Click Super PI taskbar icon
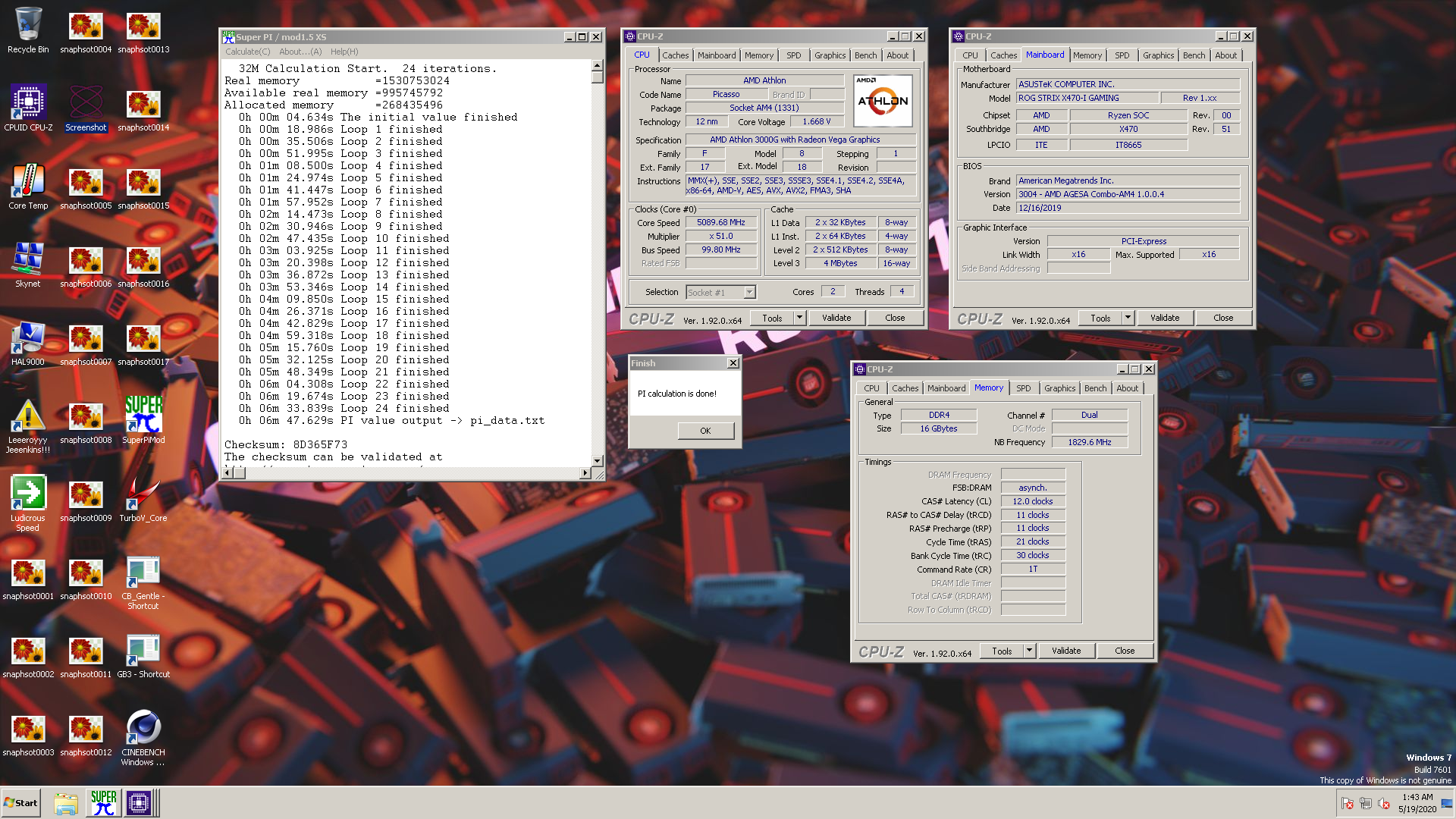Image resolution: width=1456 pixels, height=819 pixels. coord(104,803)
